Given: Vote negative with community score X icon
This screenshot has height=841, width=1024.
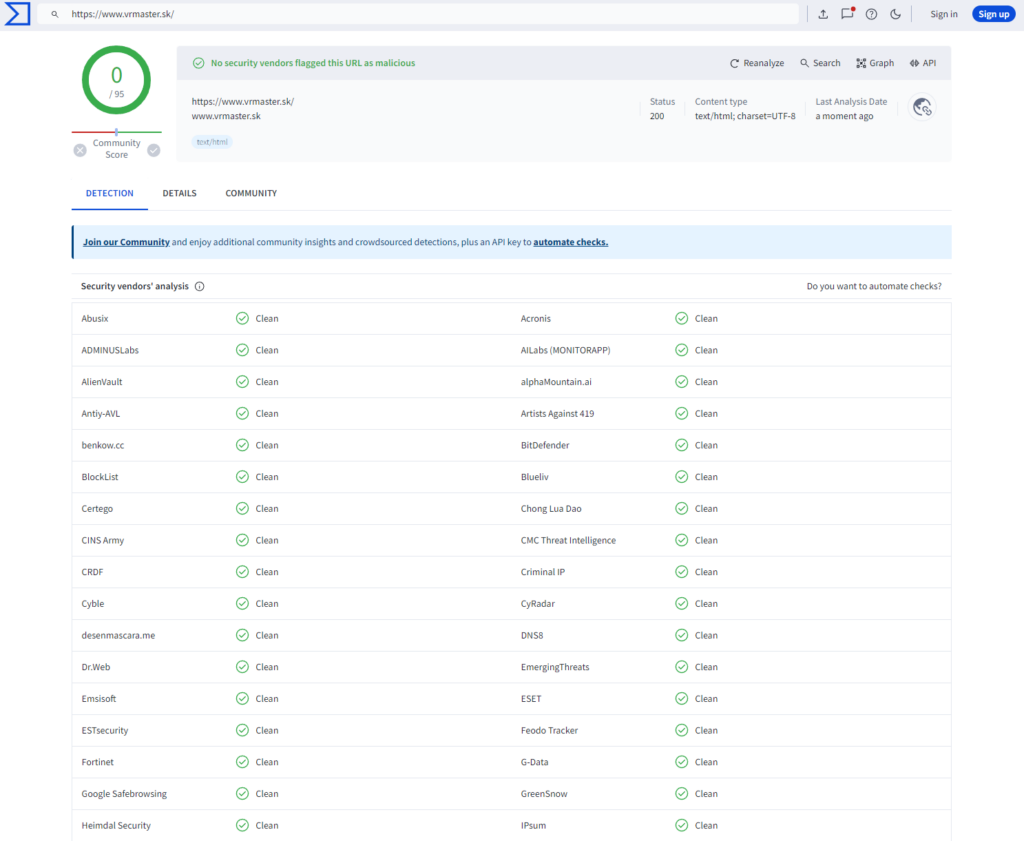Looking at the screenshot, I should 80,150.
